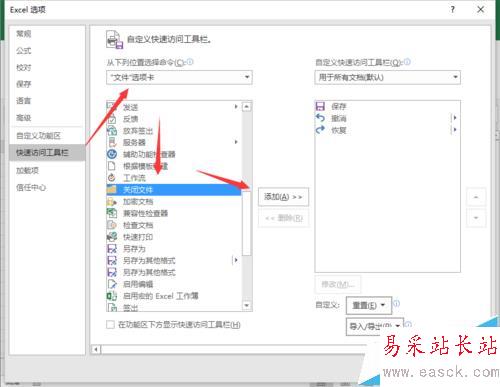The image size is (500, 387).
Task: Click the 启用你的 Excel 工作簿 icon
Action: coord(112,296)
